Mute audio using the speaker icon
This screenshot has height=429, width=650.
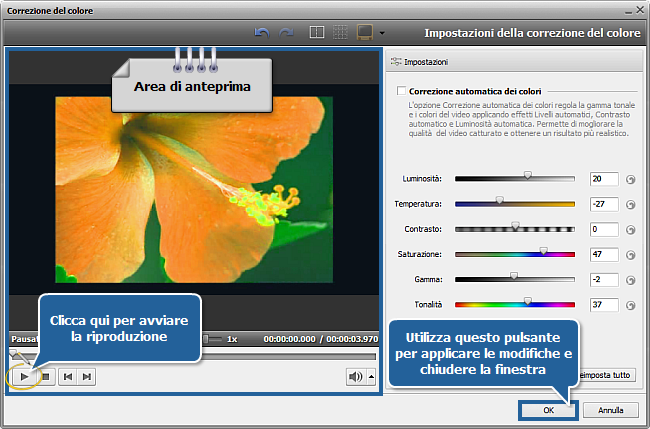[x=355, y=376]
